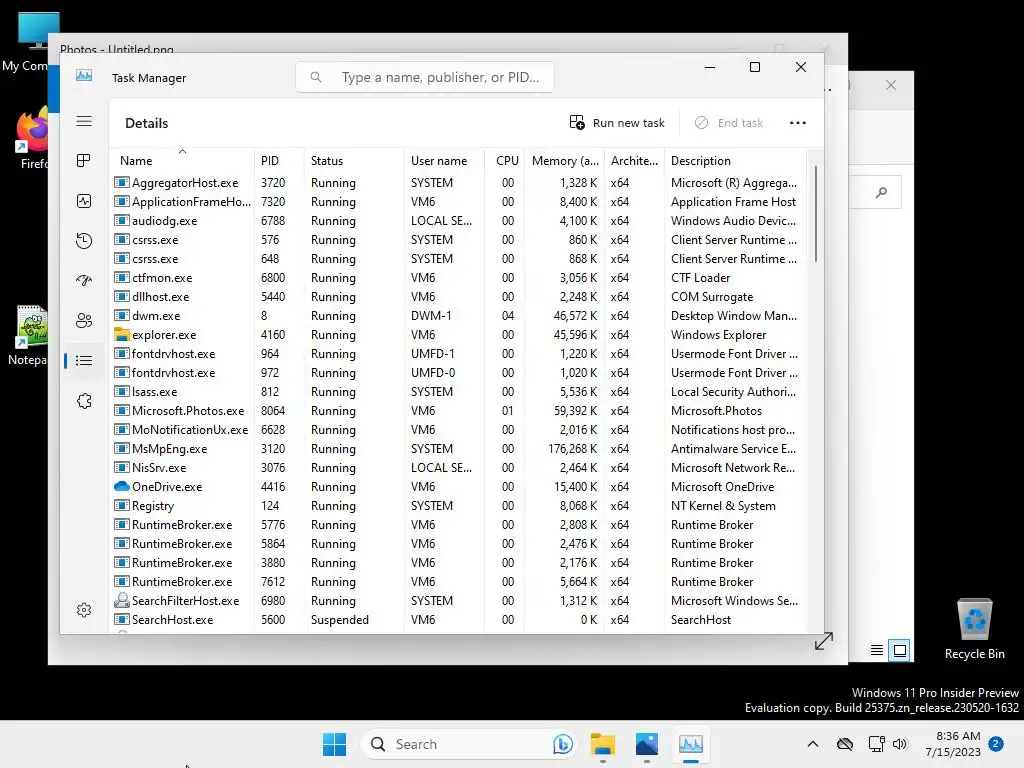This screenshot has width=1024, height=768.
Task: Select the dwm.exe process
Action: click(x=457, y=315)
